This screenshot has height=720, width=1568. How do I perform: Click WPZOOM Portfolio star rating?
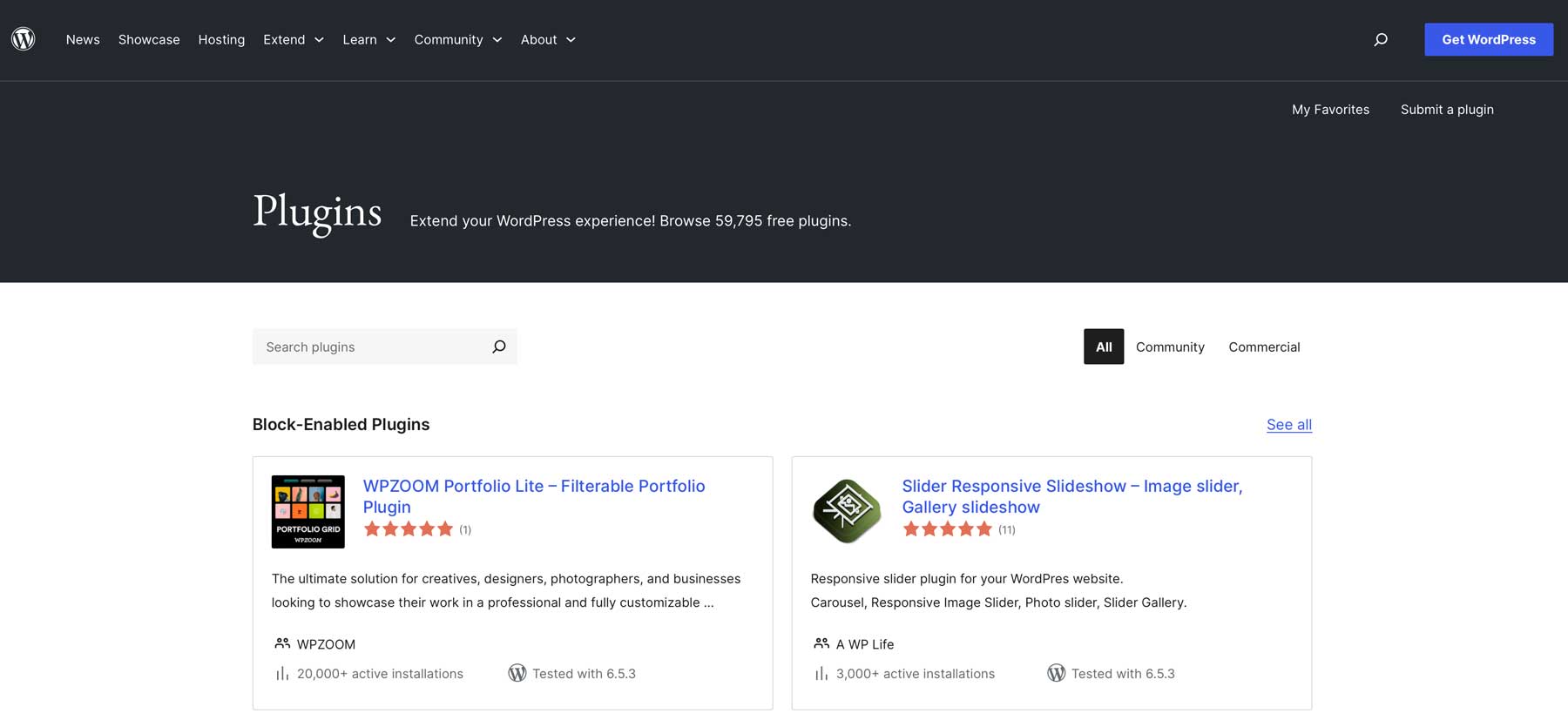coord(409,528)
